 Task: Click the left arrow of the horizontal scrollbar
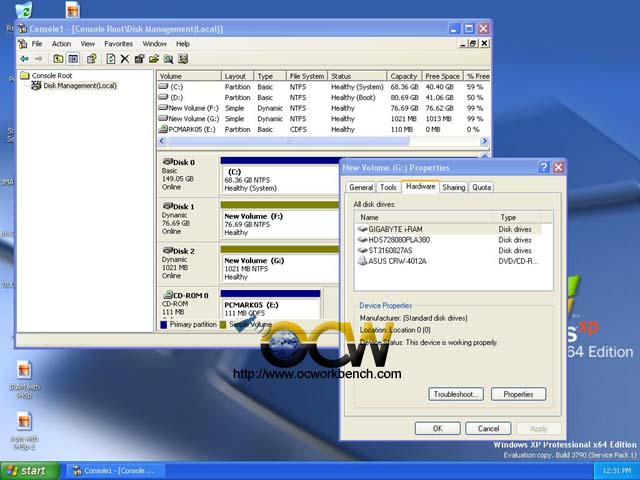coord(162,141)
